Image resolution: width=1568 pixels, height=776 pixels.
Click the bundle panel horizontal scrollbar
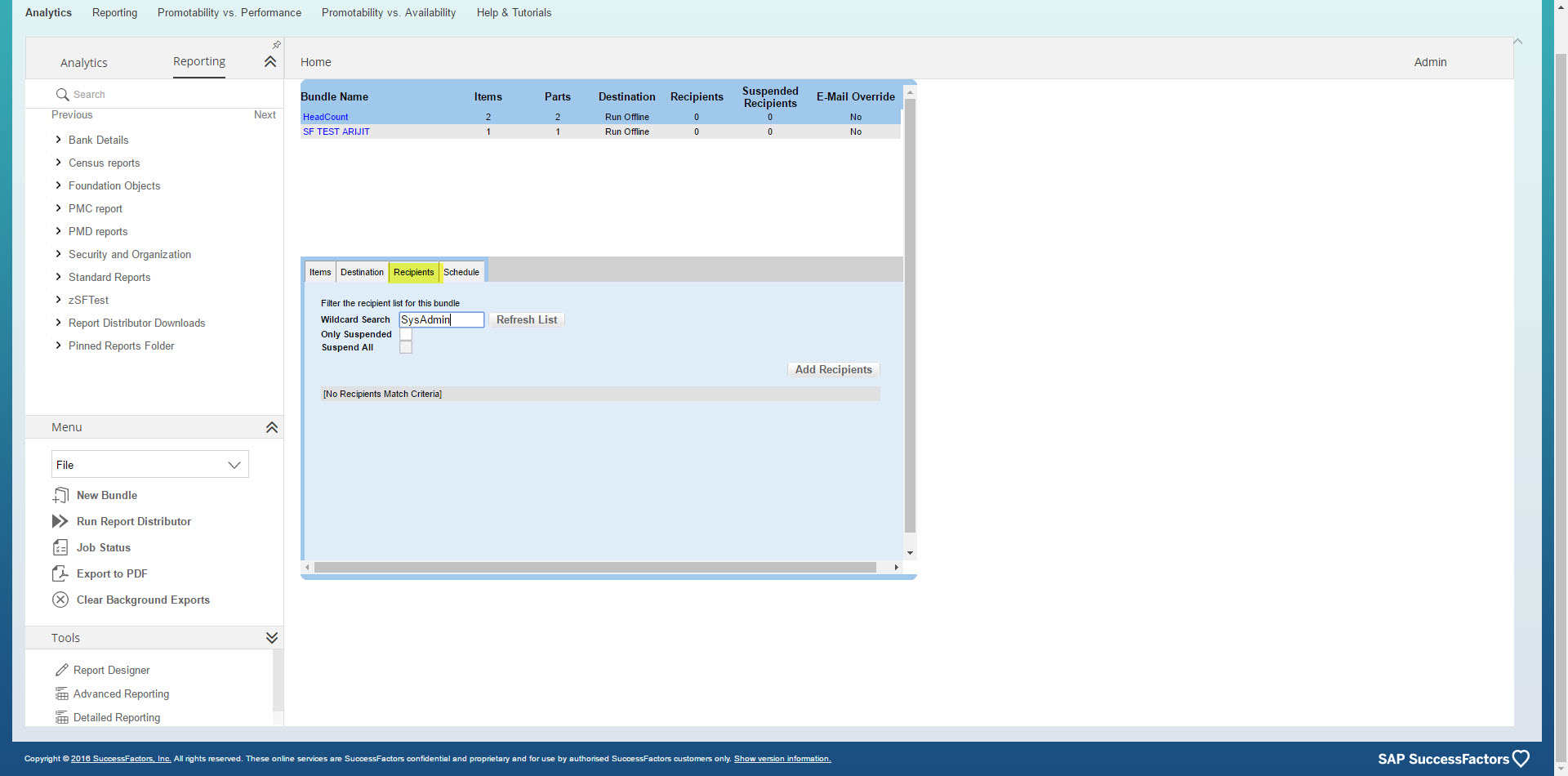point(595,567)
